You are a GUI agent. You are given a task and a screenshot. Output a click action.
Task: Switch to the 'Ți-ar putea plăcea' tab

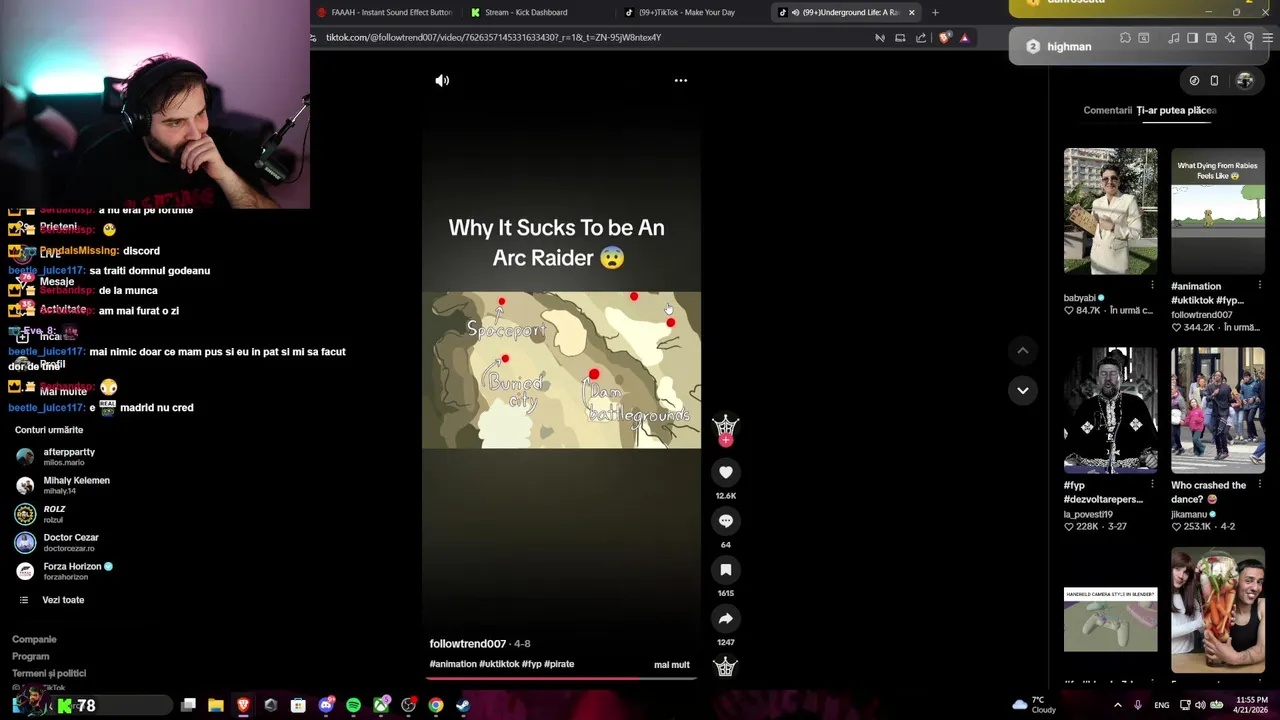[1176, 110]
